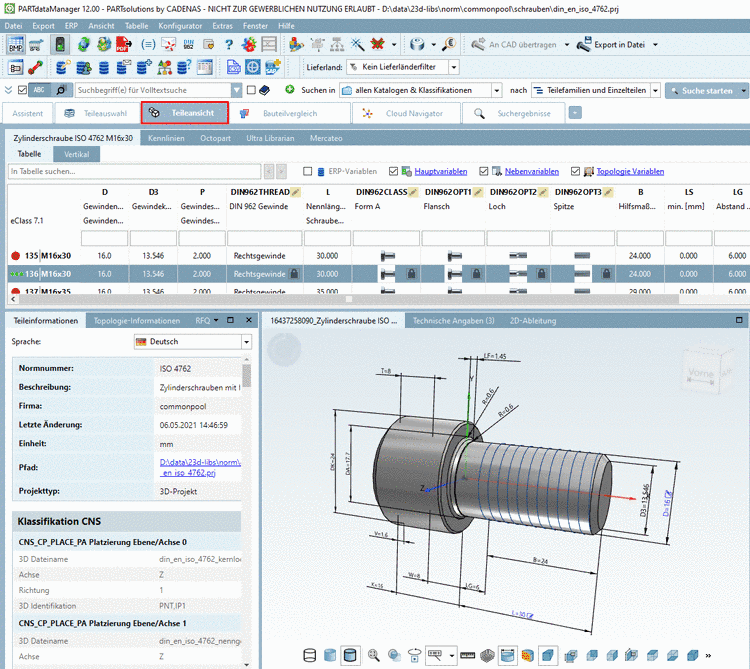Click the 'An CAD übertragen' toolbar button
750x669 pixels.
508,45
